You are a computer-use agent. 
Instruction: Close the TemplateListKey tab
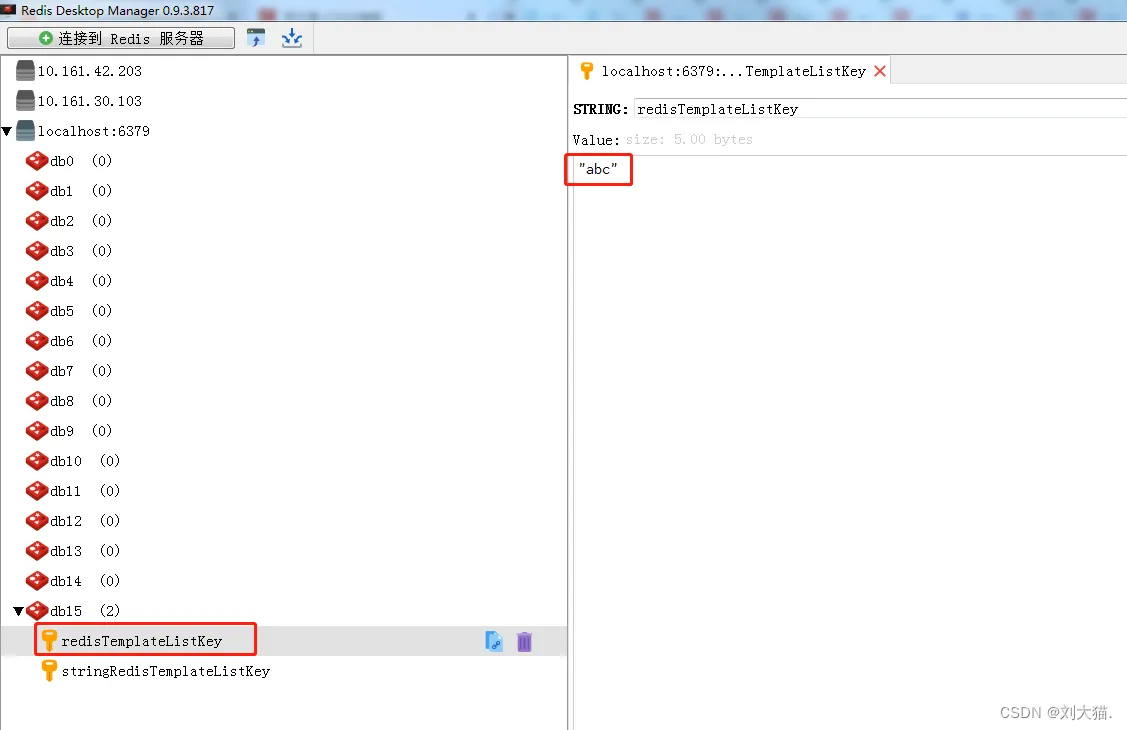[880, 71]
